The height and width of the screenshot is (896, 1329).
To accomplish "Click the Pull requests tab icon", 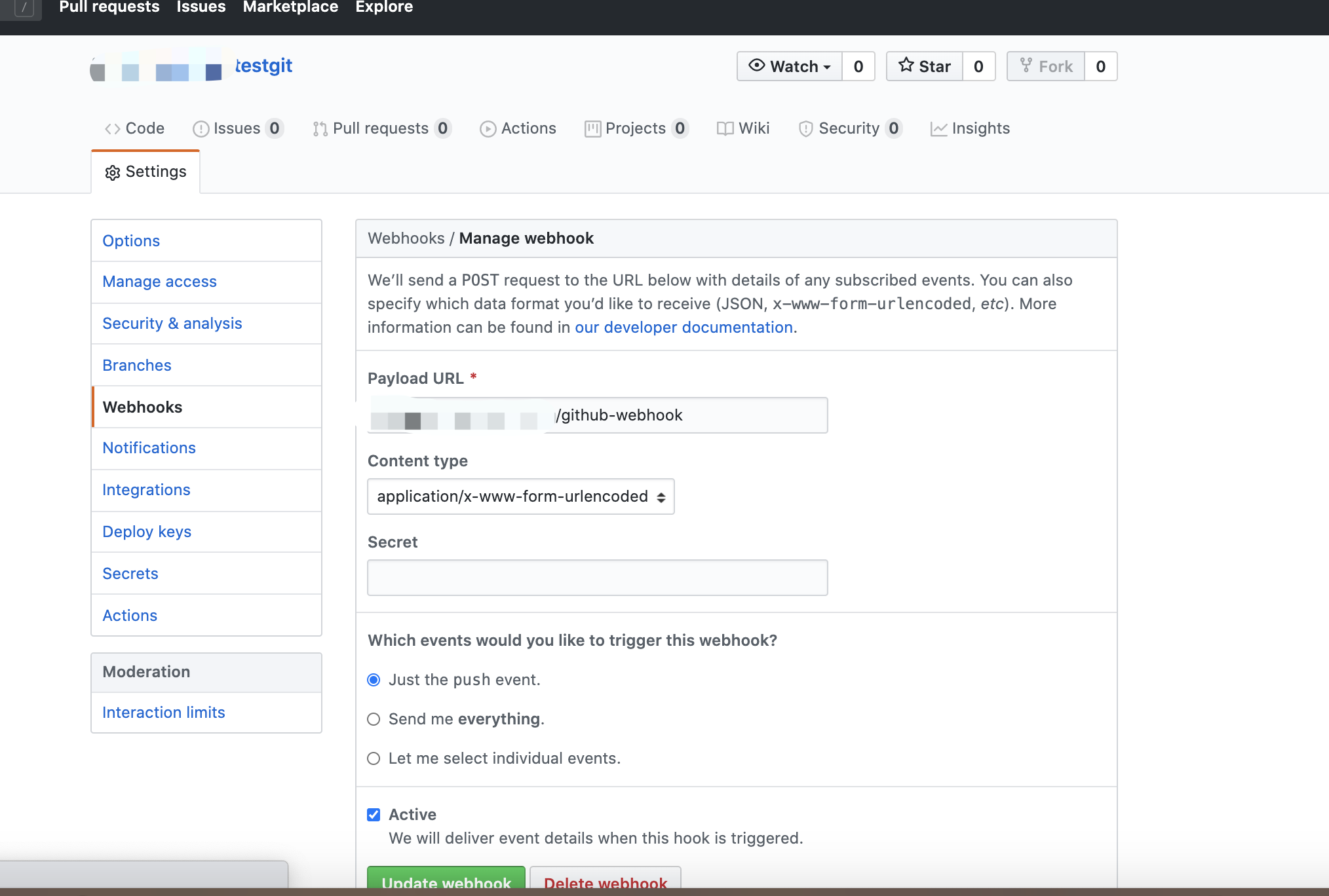I will 320,129.
